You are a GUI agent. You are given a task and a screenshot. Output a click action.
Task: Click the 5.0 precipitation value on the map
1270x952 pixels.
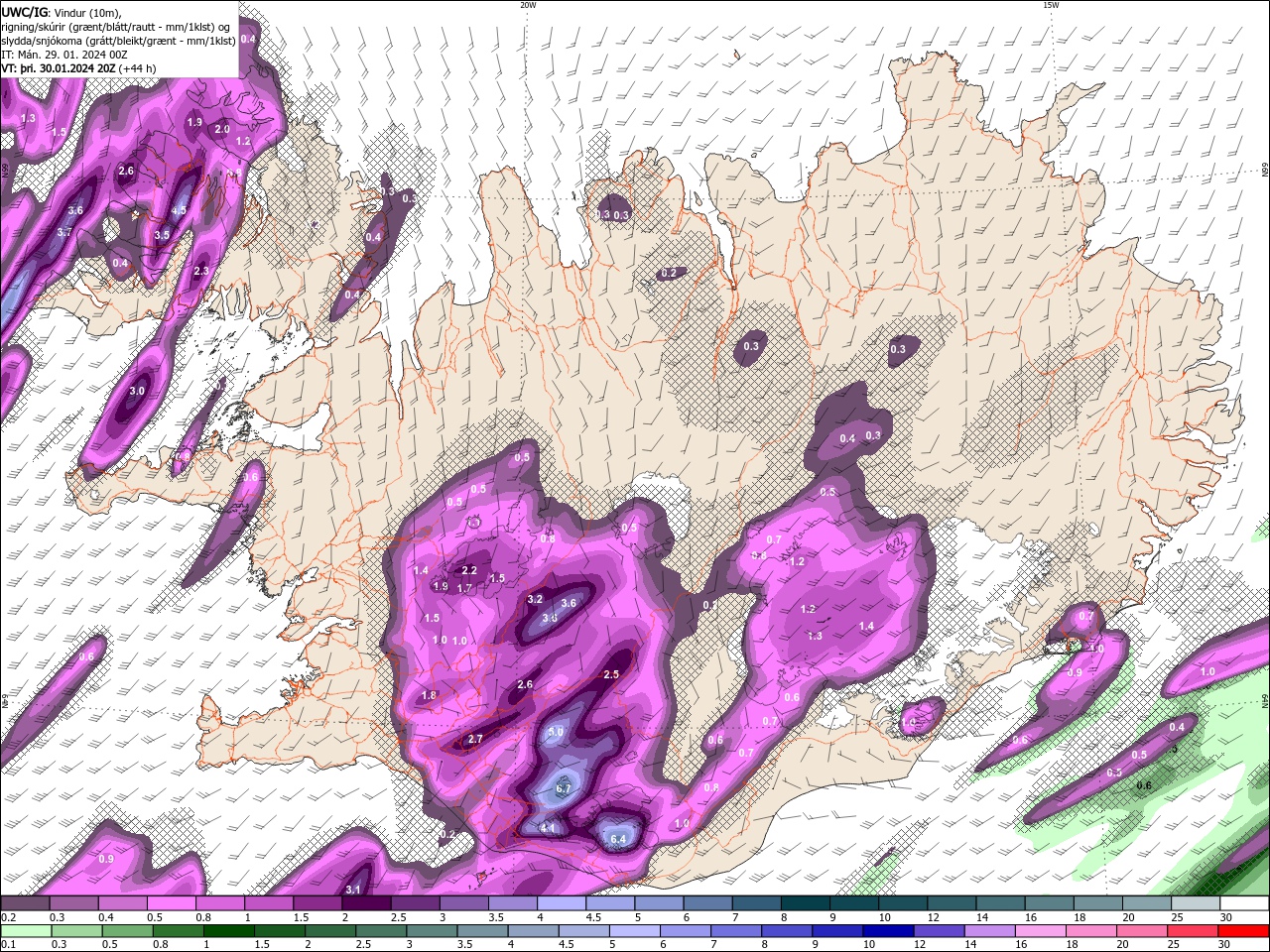pyautogui.click(x=556, y=732)
